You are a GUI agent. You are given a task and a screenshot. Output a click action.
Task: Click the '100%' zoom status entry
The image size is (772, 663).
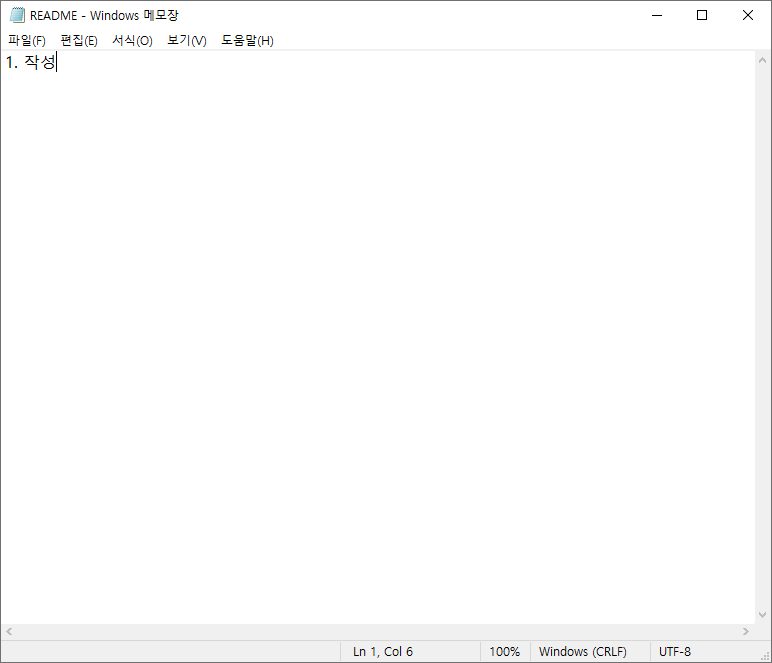point(505,652)
